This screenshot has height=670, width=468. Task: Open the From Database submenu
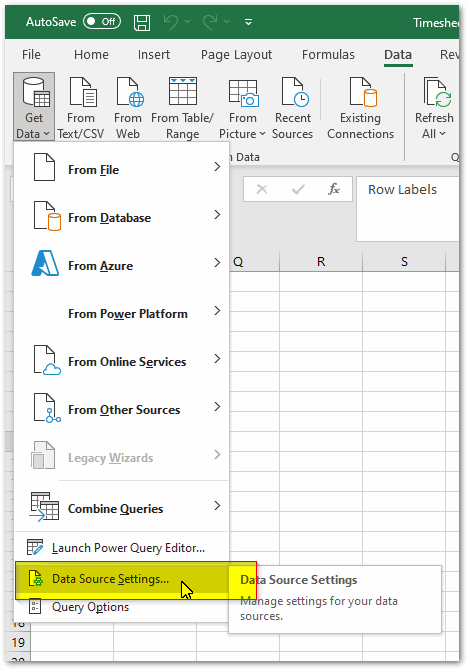point(122,217)
